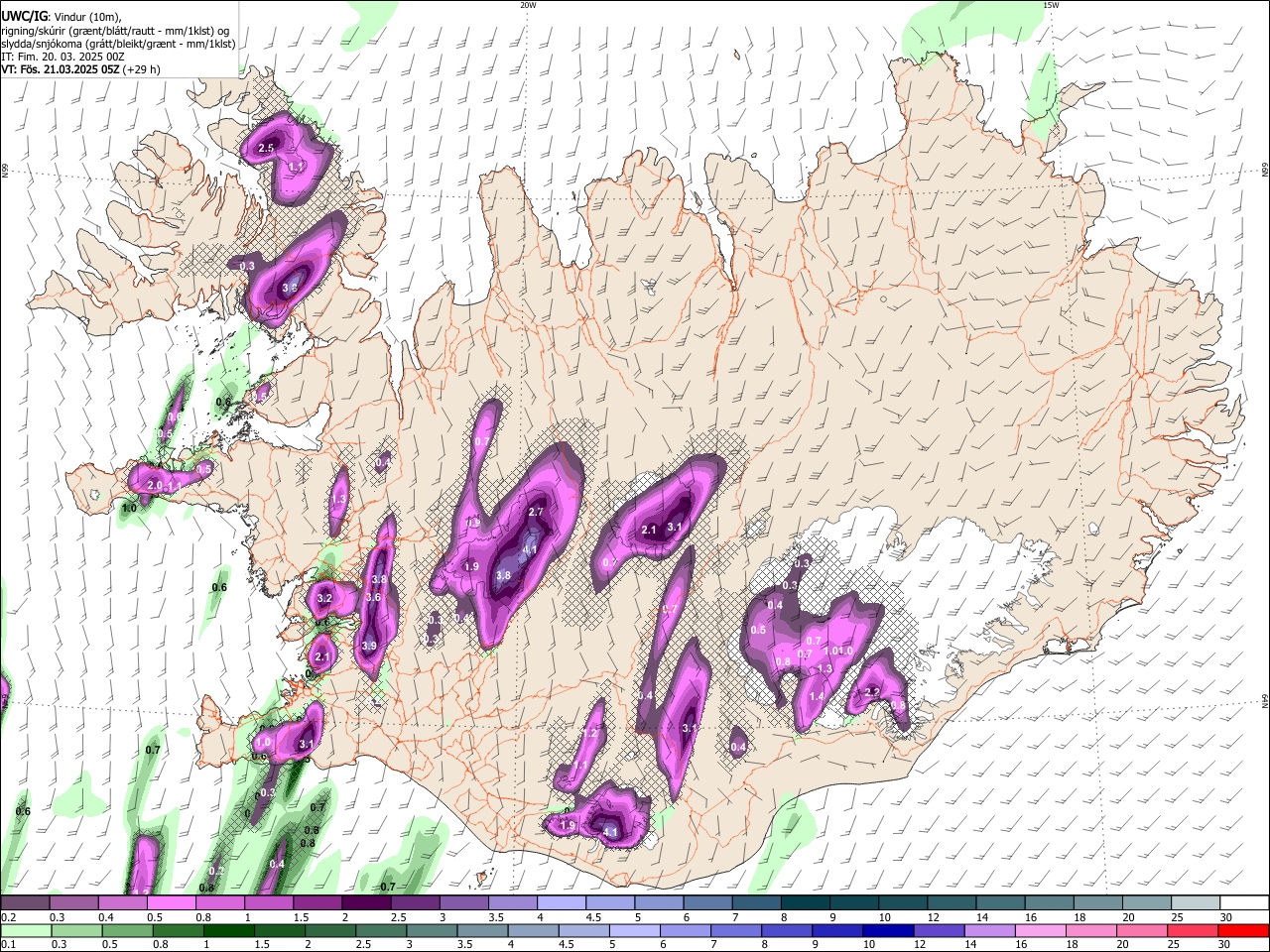Screen dimensions: 1270x952
Task: Click the 2.5 precipitation value in the Westfjords
Action: click(x=265, y=148)
